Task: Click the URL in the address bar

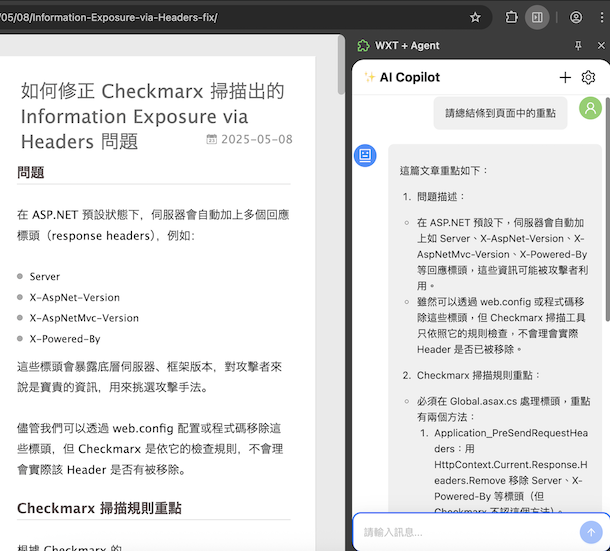Action: [x=109, y=18]
